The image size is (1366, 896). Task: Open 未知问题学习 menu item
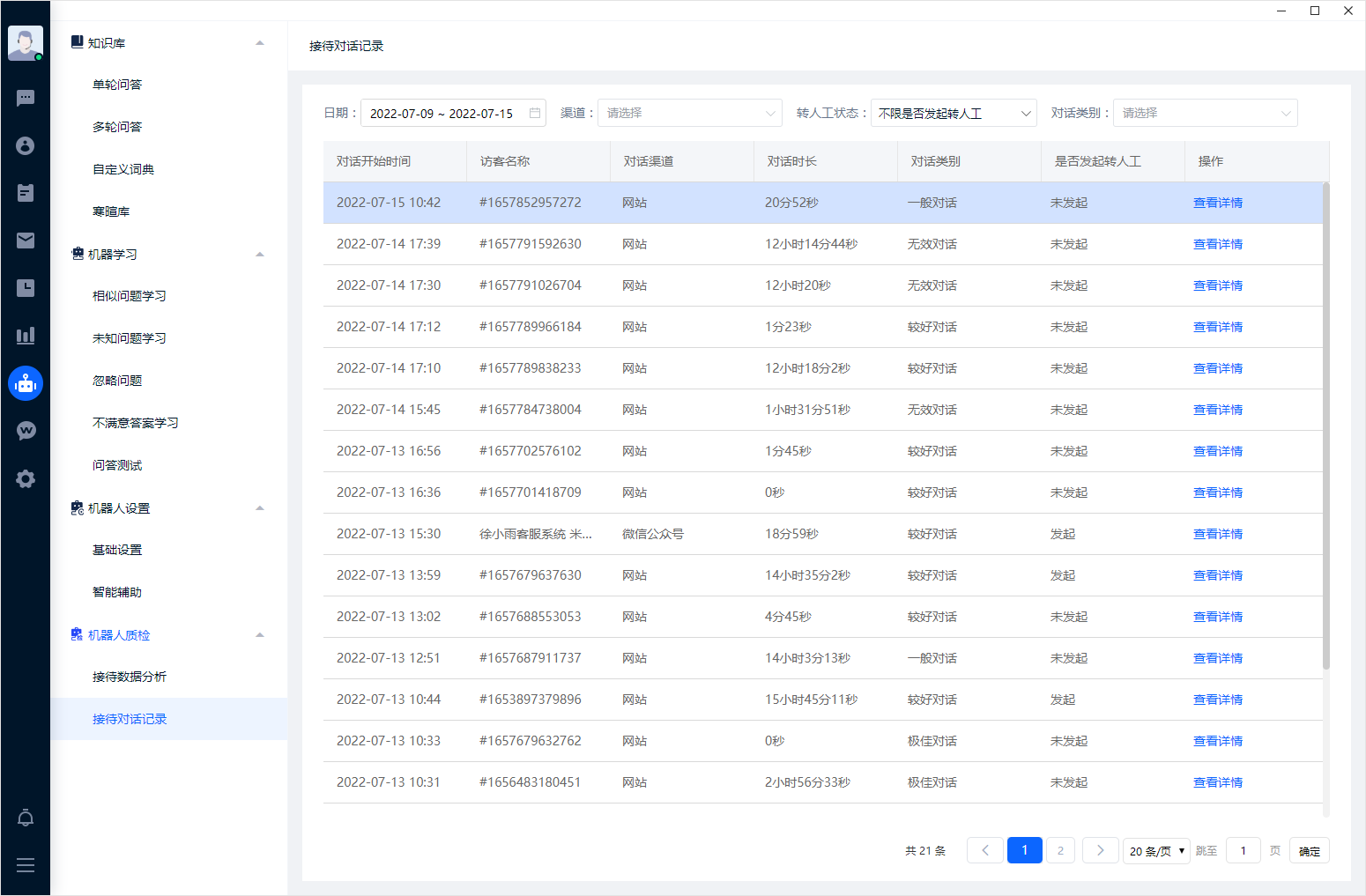130,338
